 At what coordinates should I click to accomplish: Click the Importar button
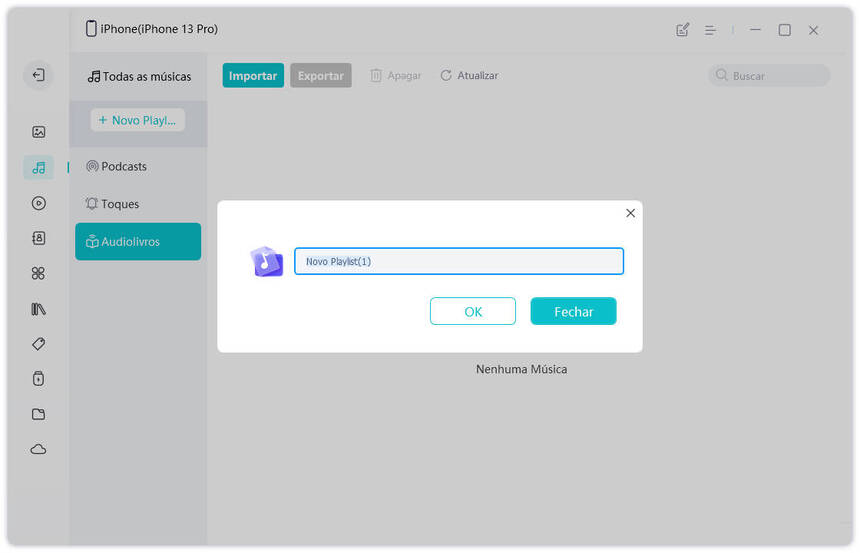(x=253, y=76)
